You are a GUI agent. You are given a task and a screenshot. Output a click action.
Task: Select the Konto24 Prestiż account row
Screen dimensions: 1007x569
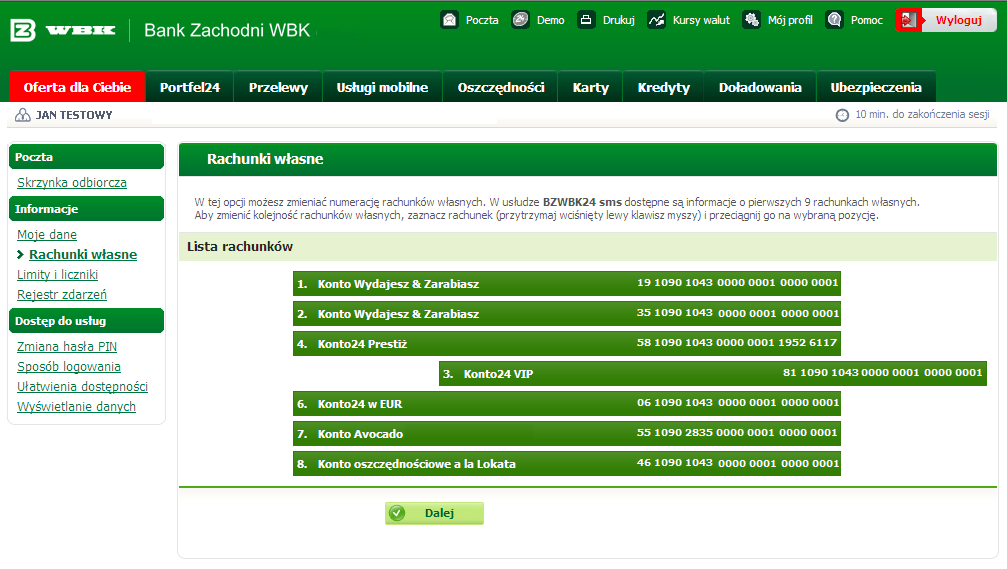pyautogui.click(x=566, y=344)
